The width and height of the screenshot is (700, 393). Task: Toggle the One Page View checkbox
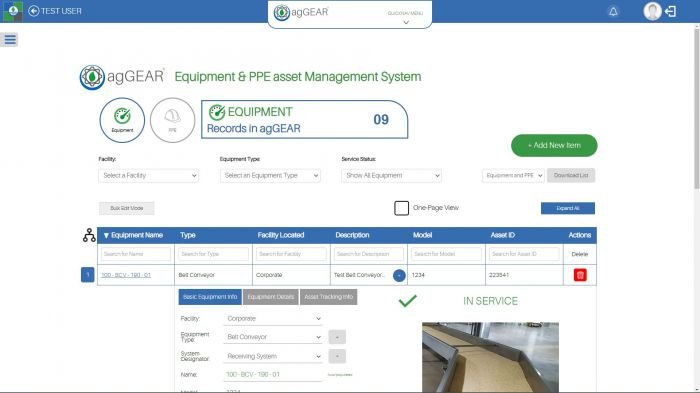(401, 208)
